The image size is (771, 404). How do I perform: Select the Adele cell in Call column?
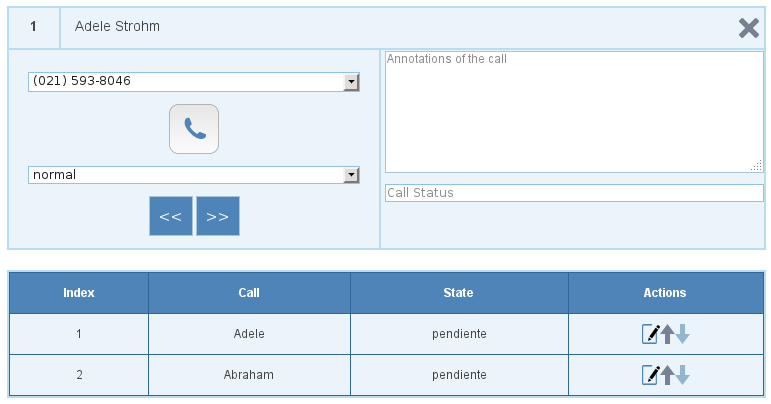[249, 334]
